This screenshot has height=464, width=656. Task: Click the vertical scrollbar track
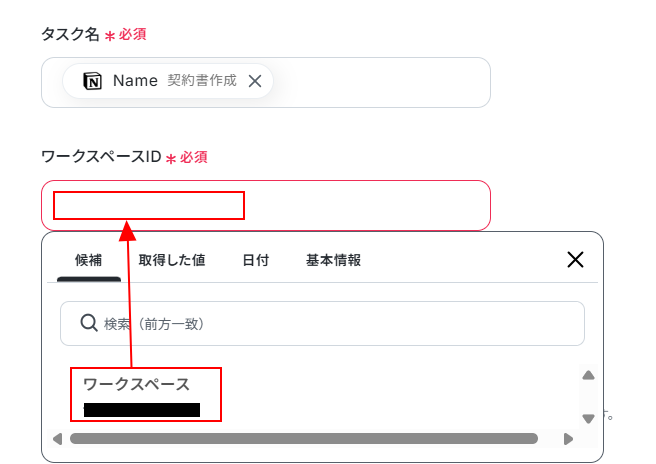(588, 396)
